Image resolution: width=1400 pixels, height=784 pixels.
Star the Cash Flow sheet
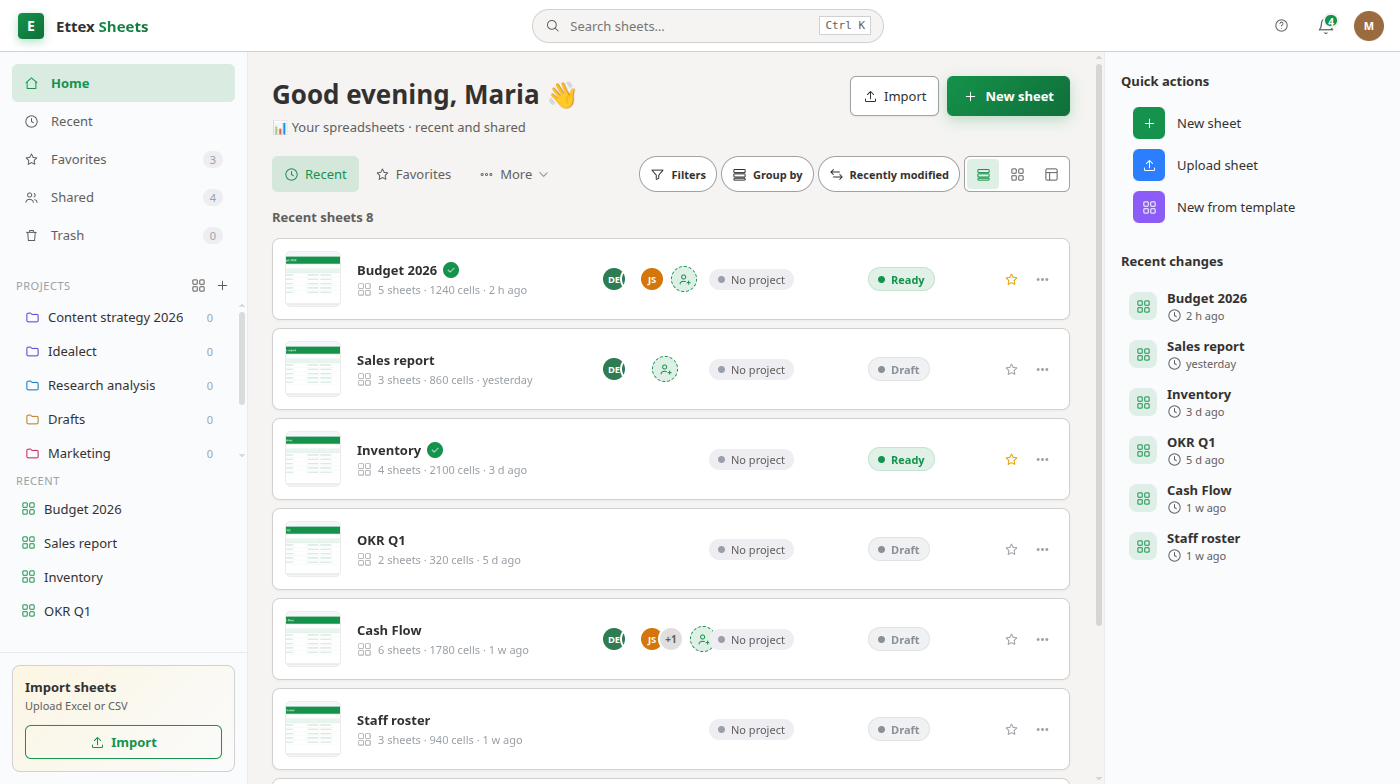tap(1011, 640)
